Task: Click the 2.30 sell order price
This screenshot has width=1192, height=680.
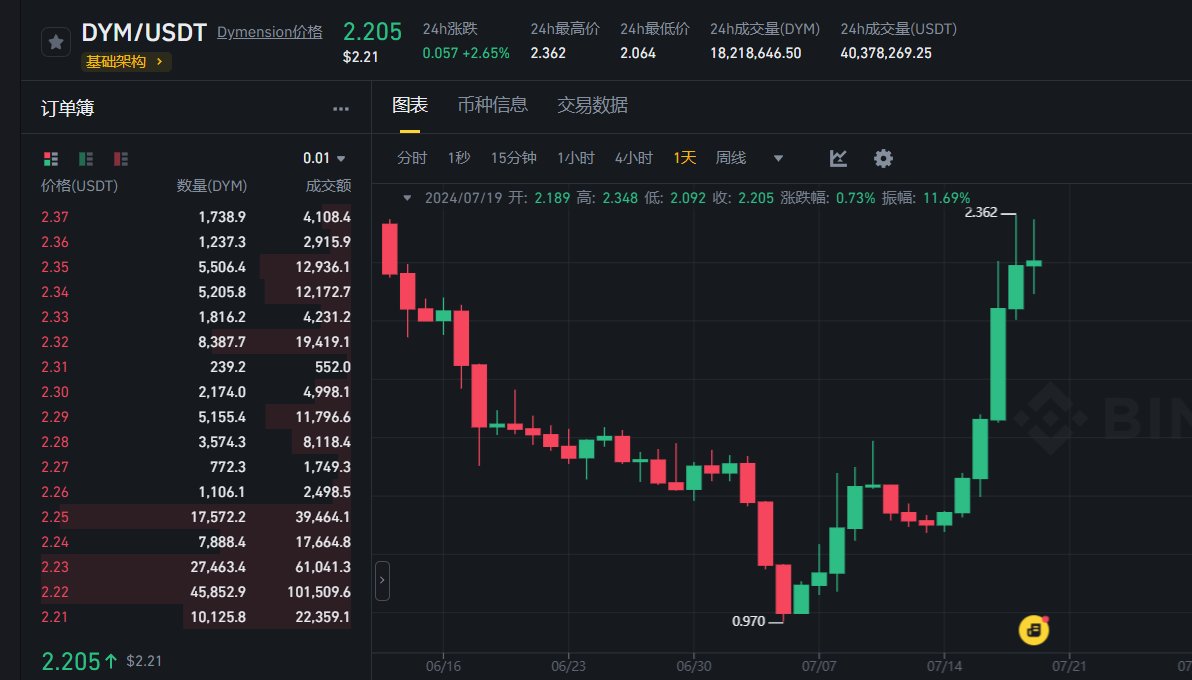Action: 55,392
